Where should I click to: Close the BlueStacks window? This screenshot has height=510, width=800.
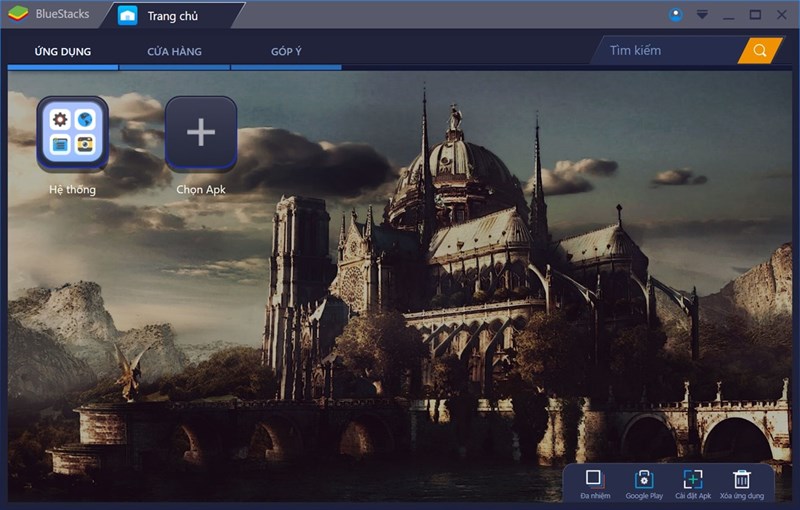(782, 15)
